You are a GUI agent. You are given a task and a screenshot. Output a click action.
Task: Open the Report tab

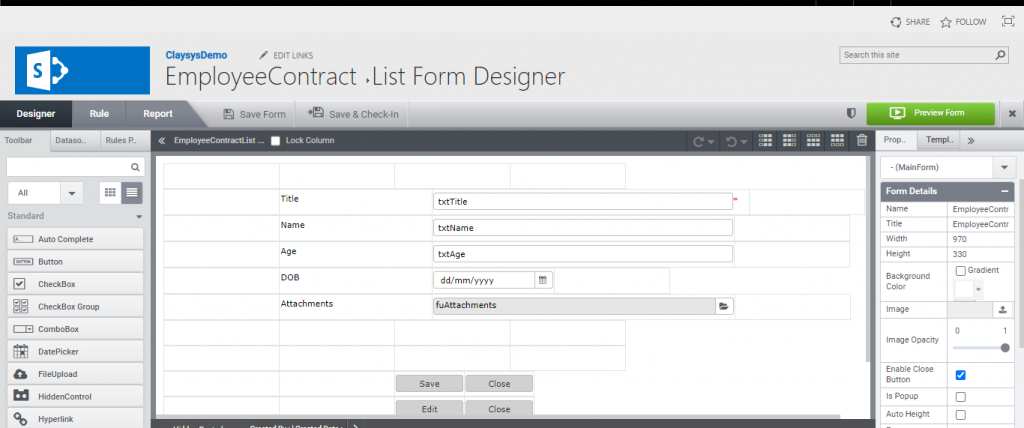158,114
